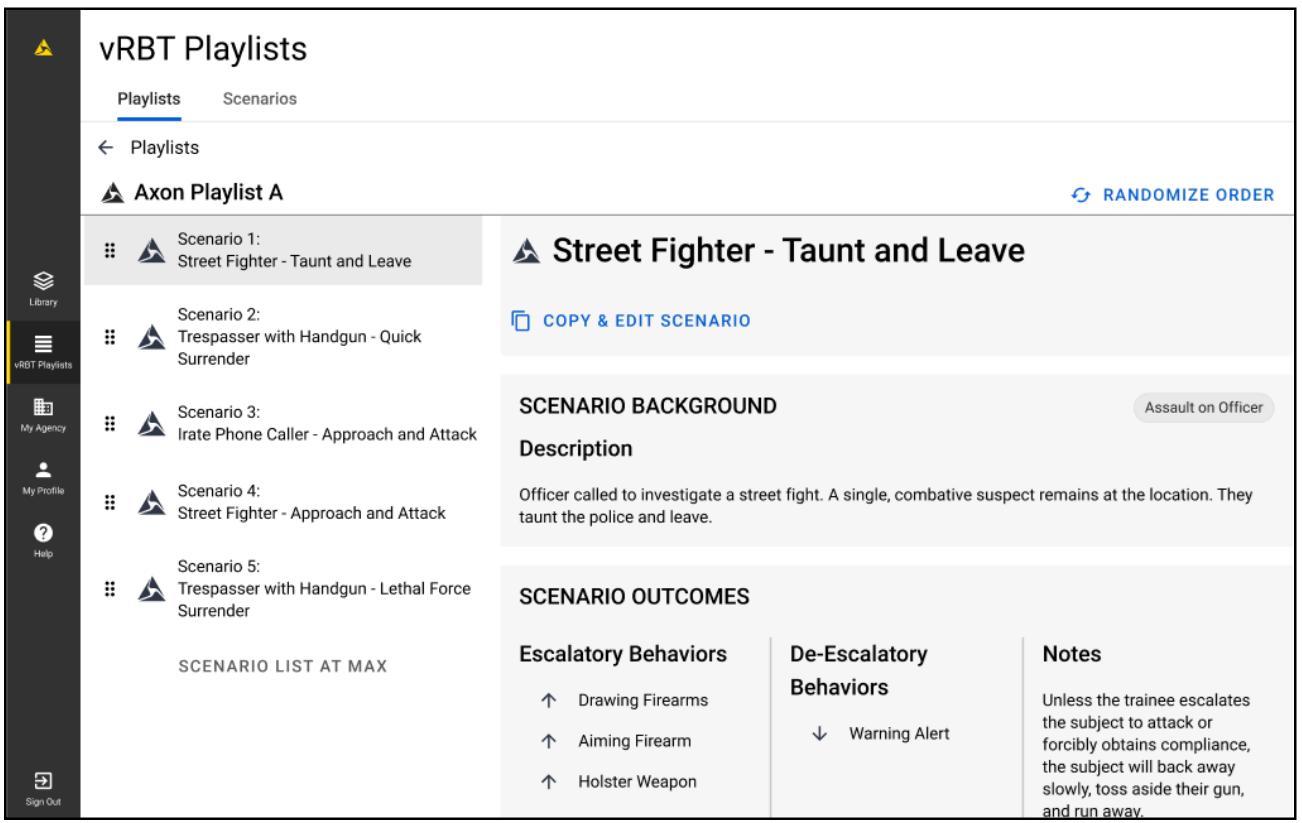Click the vRBT Playlists sidebar icon

coord(43,351)
